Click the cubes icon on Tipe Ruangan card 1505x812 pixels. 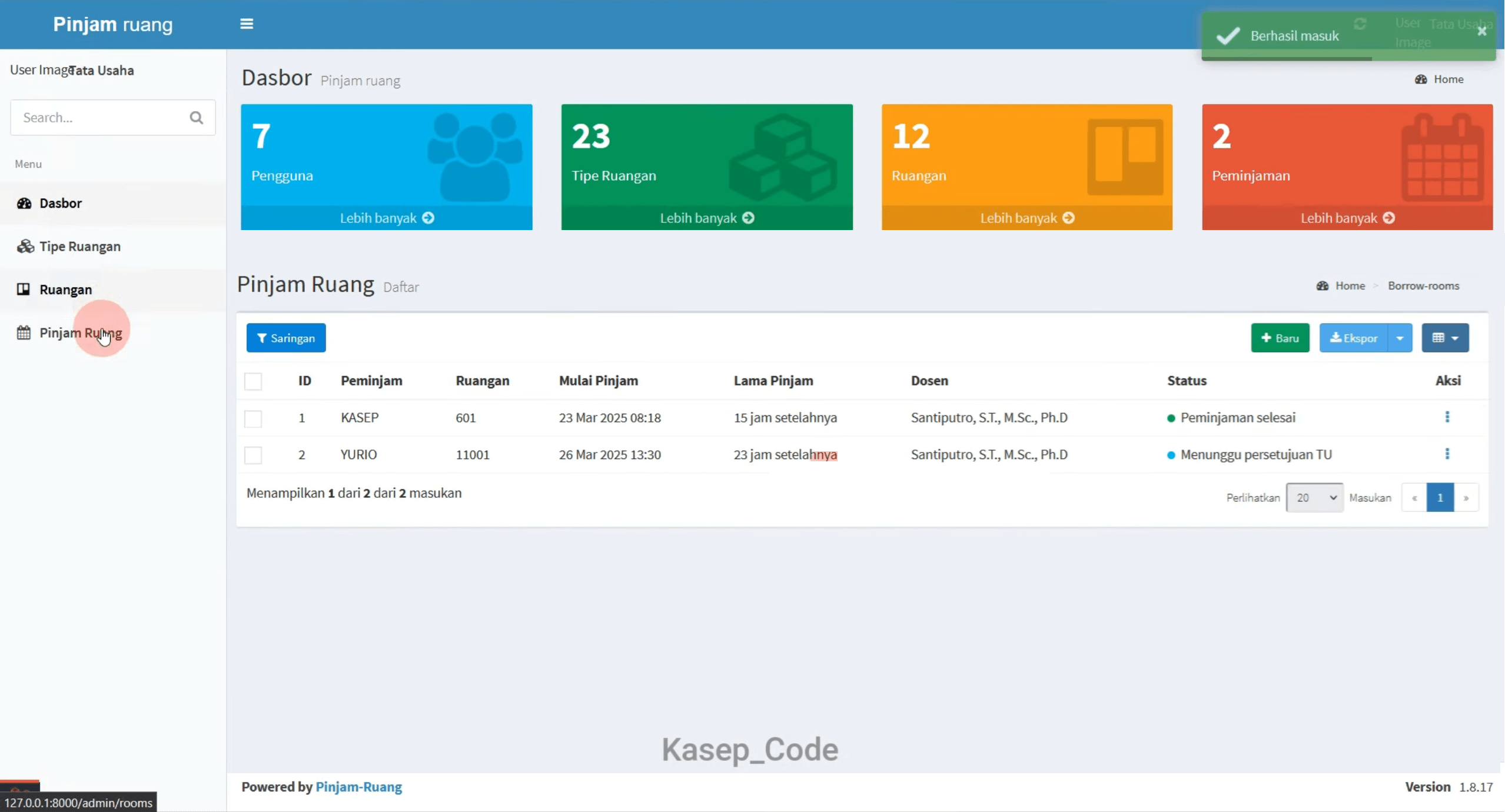tap(783, 157)
